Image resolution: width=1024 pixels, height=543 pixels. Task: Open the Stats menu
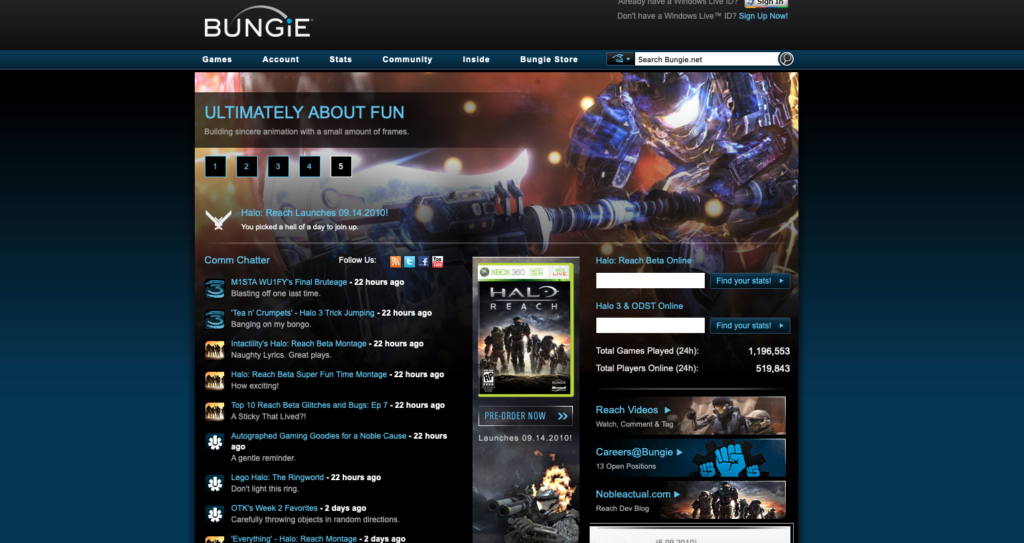pyautogui.click(x=340, y=59)
